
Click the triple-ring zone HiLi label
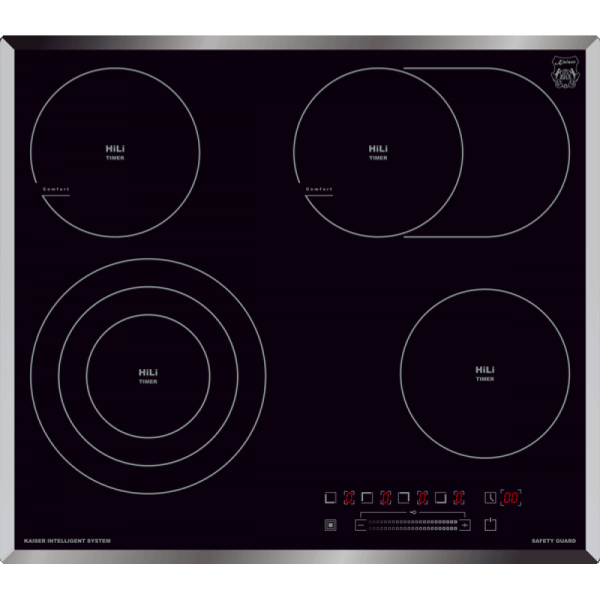click(x=148, y=372)
